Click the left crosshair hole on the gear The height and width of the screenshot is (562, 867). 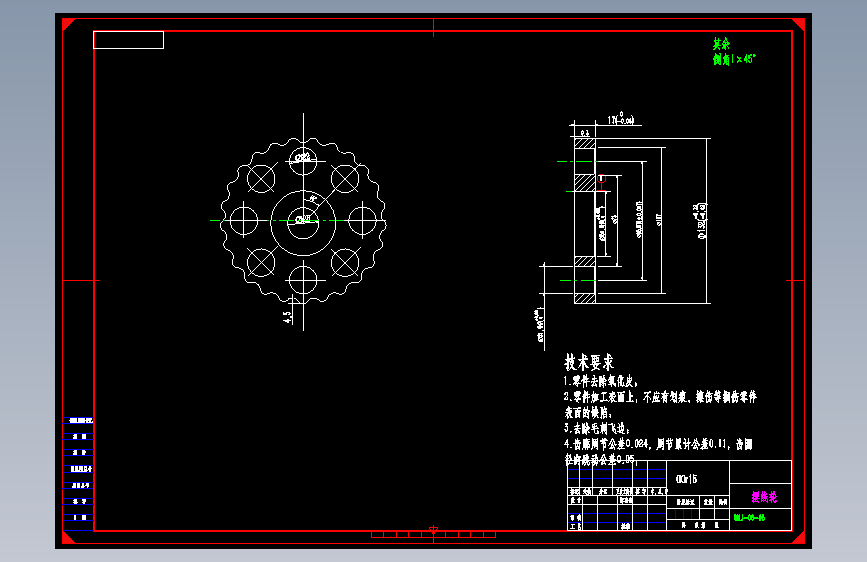(243, 220)
